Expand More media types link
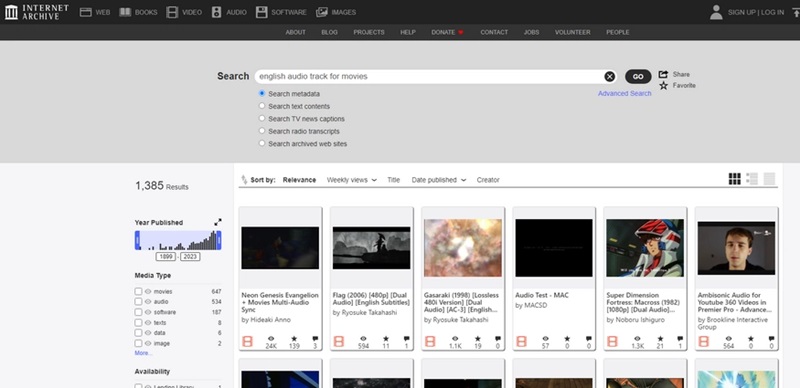The height and width of the screenshot is (388, 800). point(143,353)
